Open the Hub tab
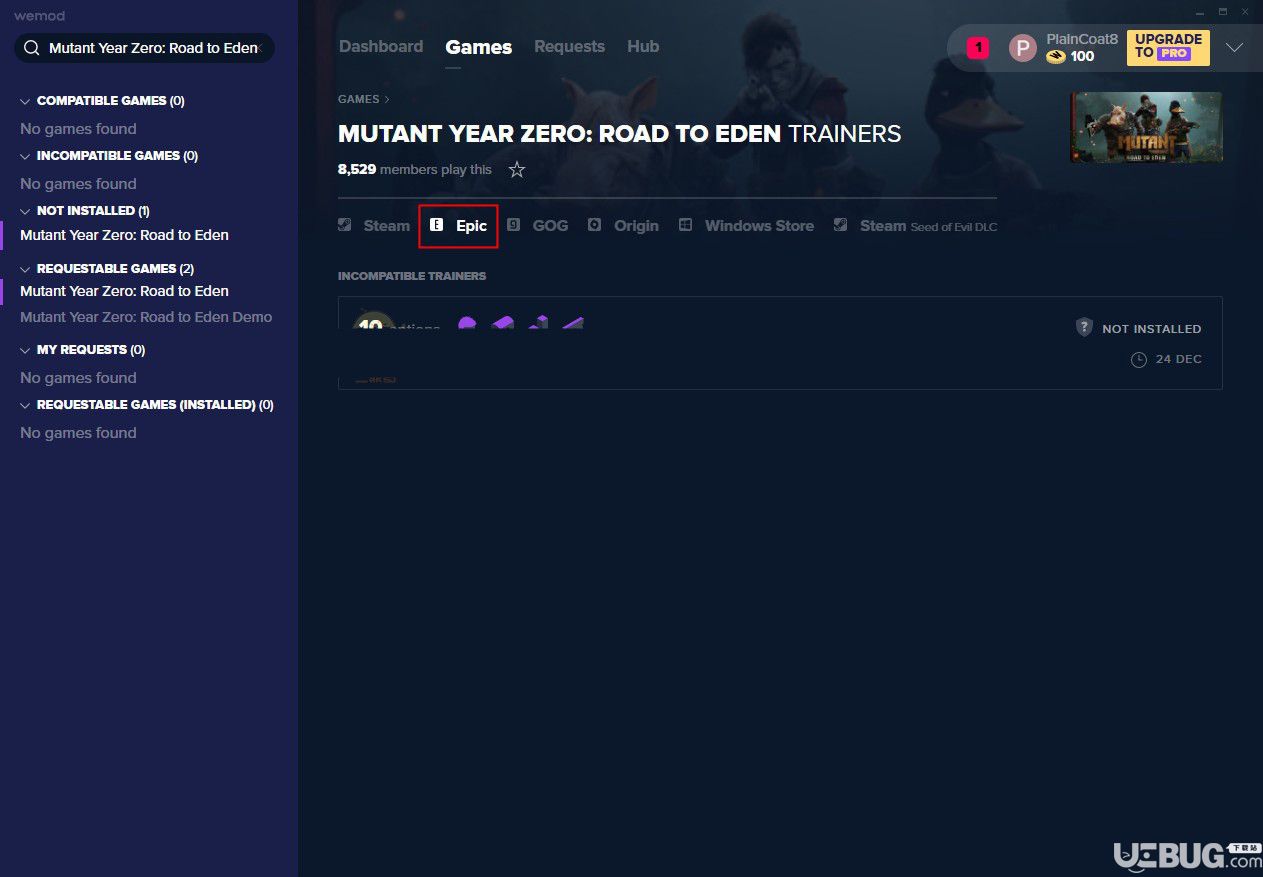Image resolution: width=1263 pixels, height=877 pixels. (x=643, y=46)
